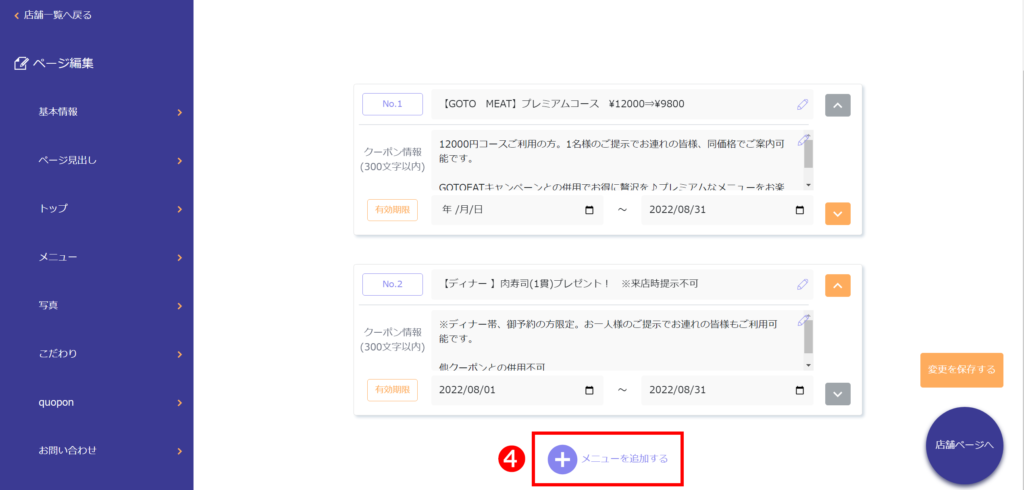Move coupon No.1 up with gray arrow
Image resolution: width=1024 pixels, height=490 pixels.
tap(838, 105)
